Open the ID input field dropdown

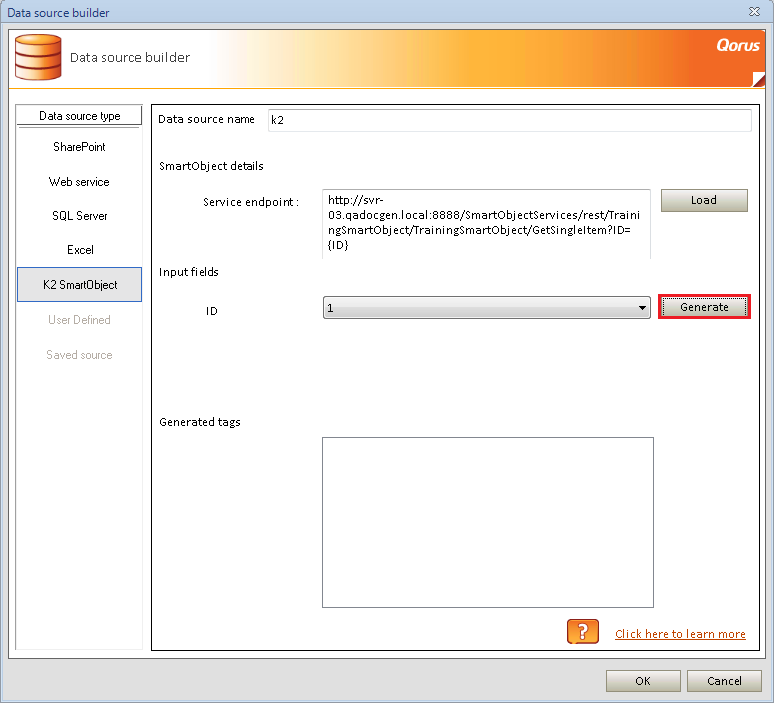coord(487,308)
